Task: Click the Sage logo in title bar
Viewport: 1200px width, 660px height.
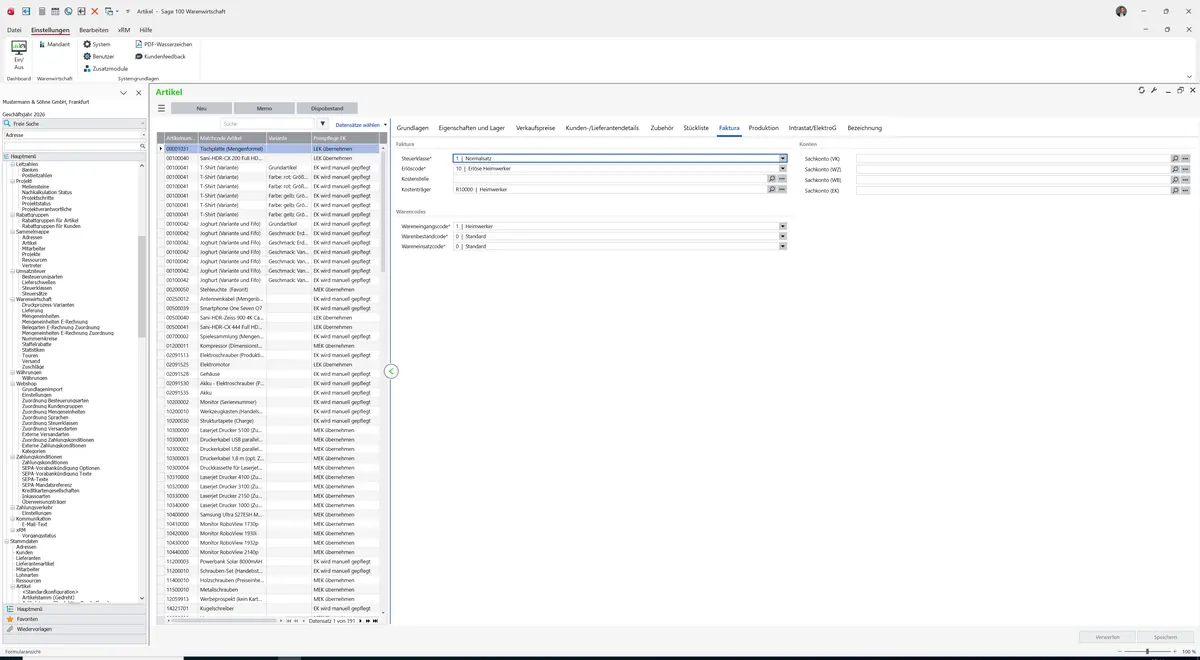Action: 9,11
